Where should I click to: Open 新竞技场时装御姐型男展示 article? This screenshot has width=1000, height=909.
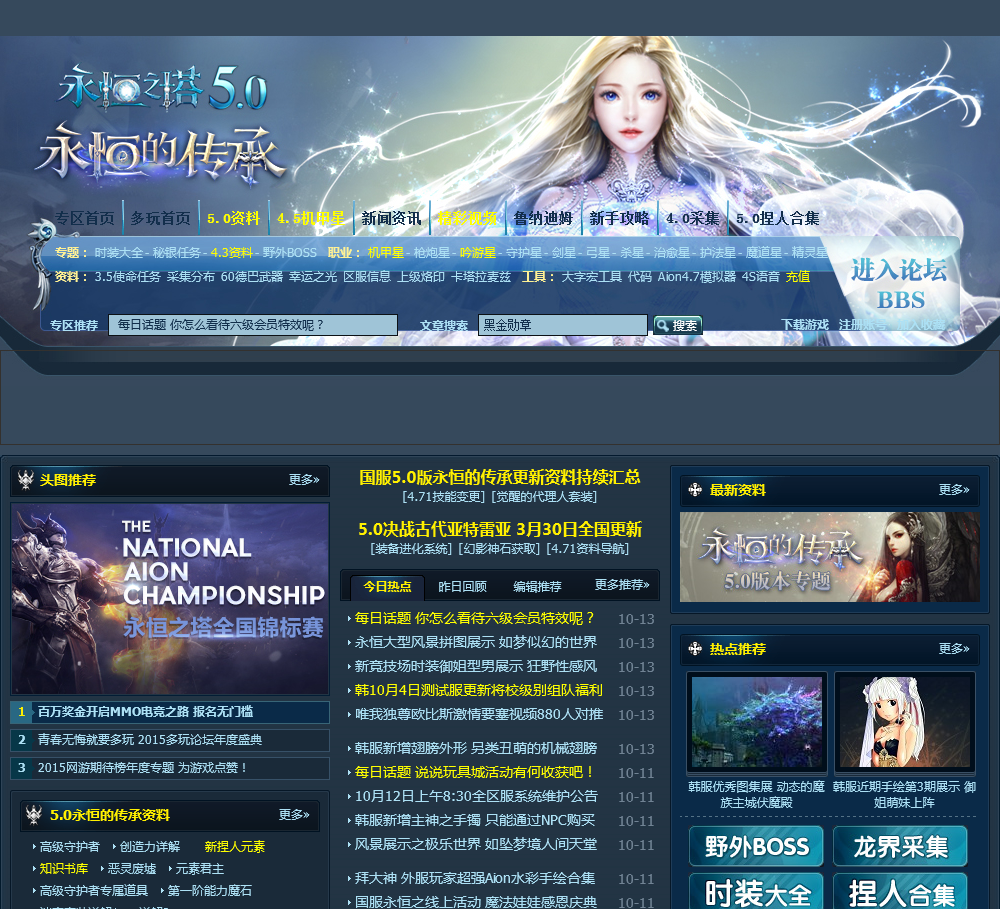(x=475, y=667)
